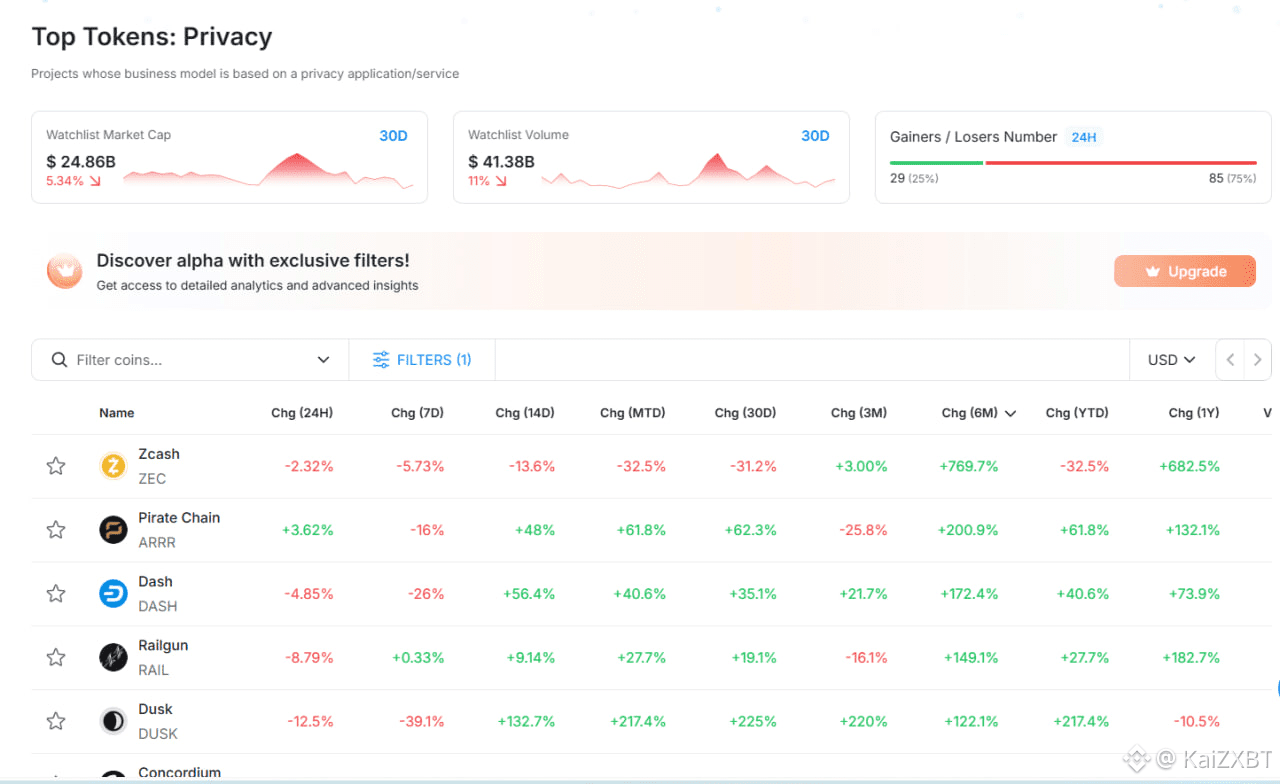Click the Dusk token logo icon

pyautogui.click(x=113, y=721)
